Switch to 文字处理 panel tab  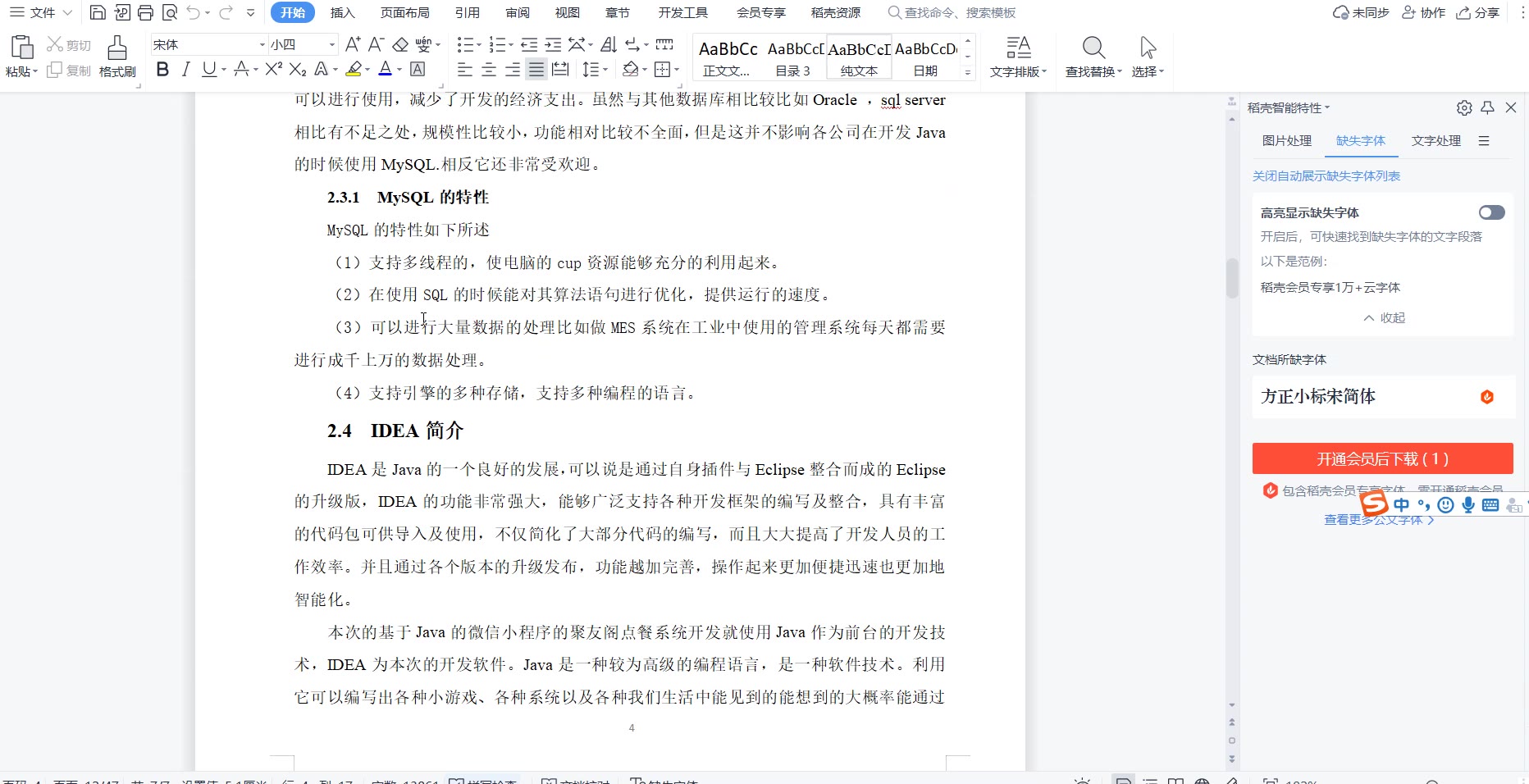point(1436,140)
